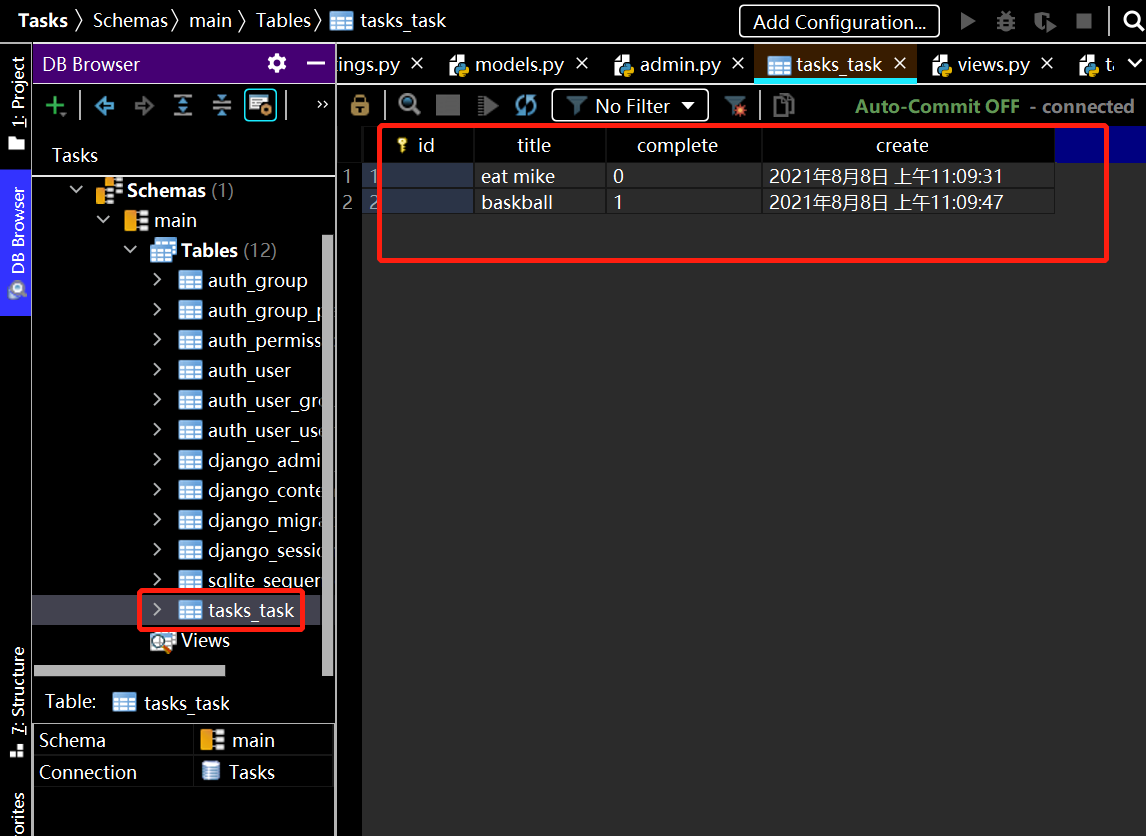Screen dimensions: 1146x836
Task: Select django_migrations table in tree
Action: 250,520
